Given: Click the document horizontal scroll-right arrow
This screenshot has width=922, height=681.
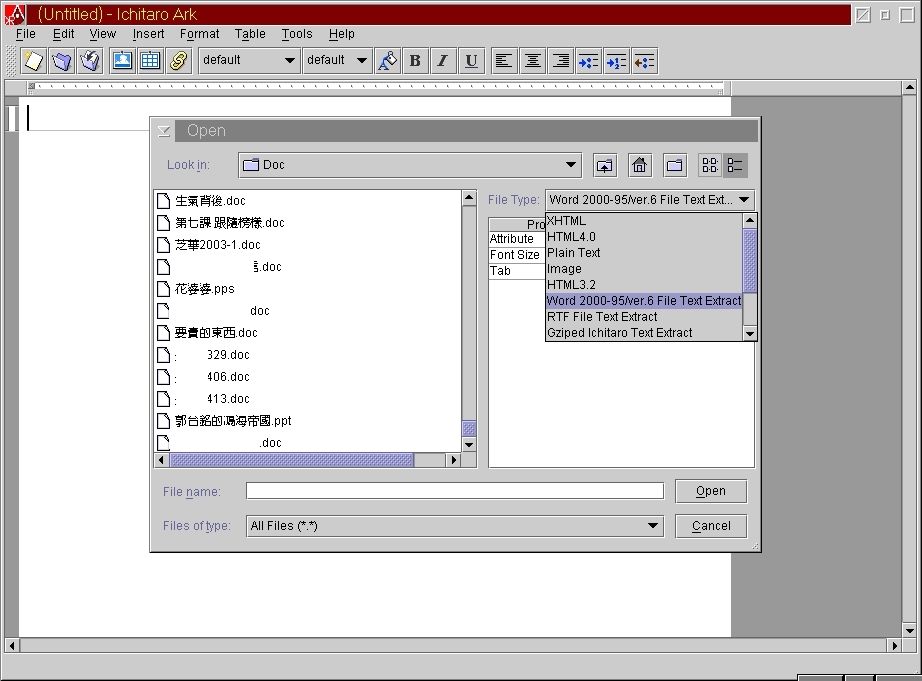Looking at the screenshot, I should point(894,645).
